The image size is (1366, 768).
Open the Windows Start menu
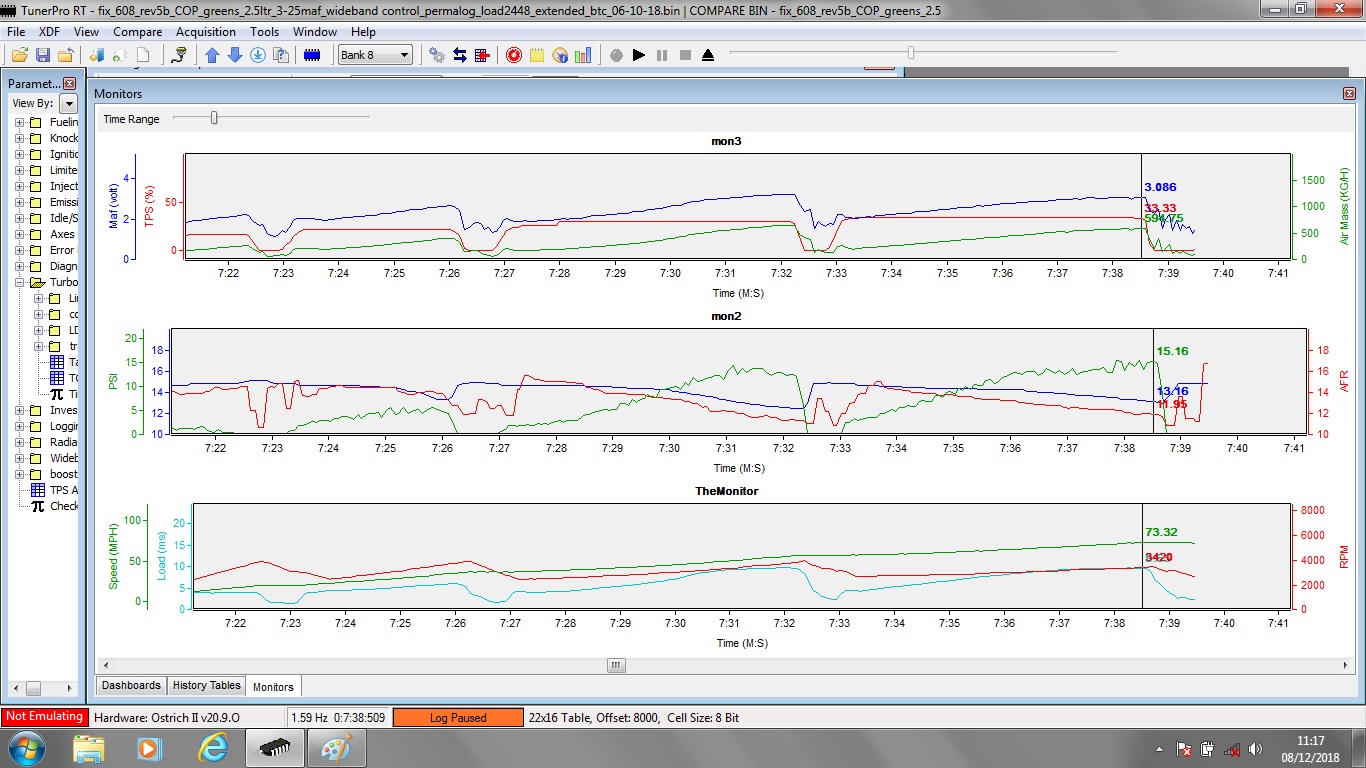[x=25, y=748]
